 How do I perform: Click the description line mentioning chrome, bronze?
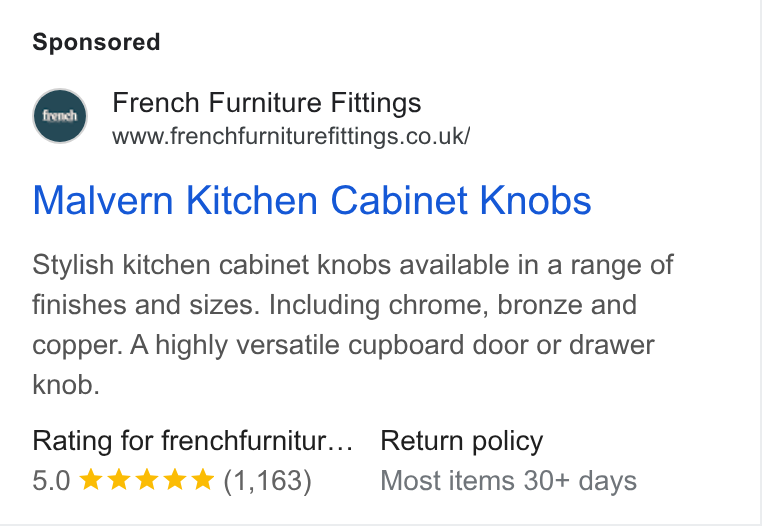334,305
